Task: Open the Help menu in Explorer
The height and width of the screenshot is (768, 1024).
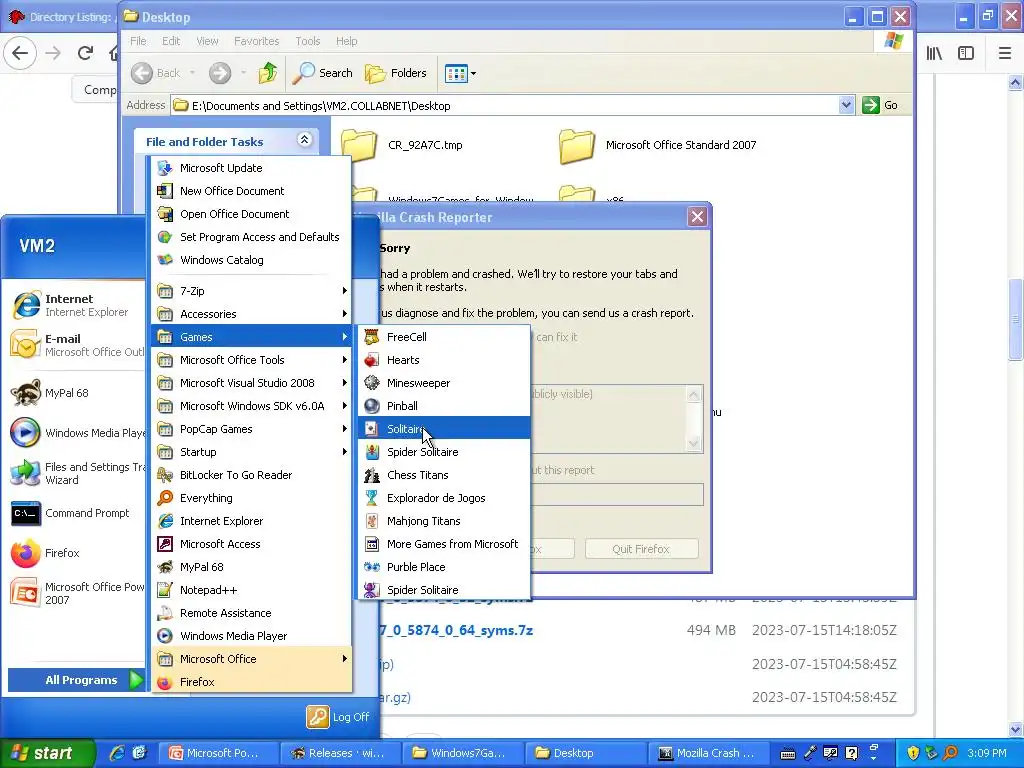Action: click(347, 41)
